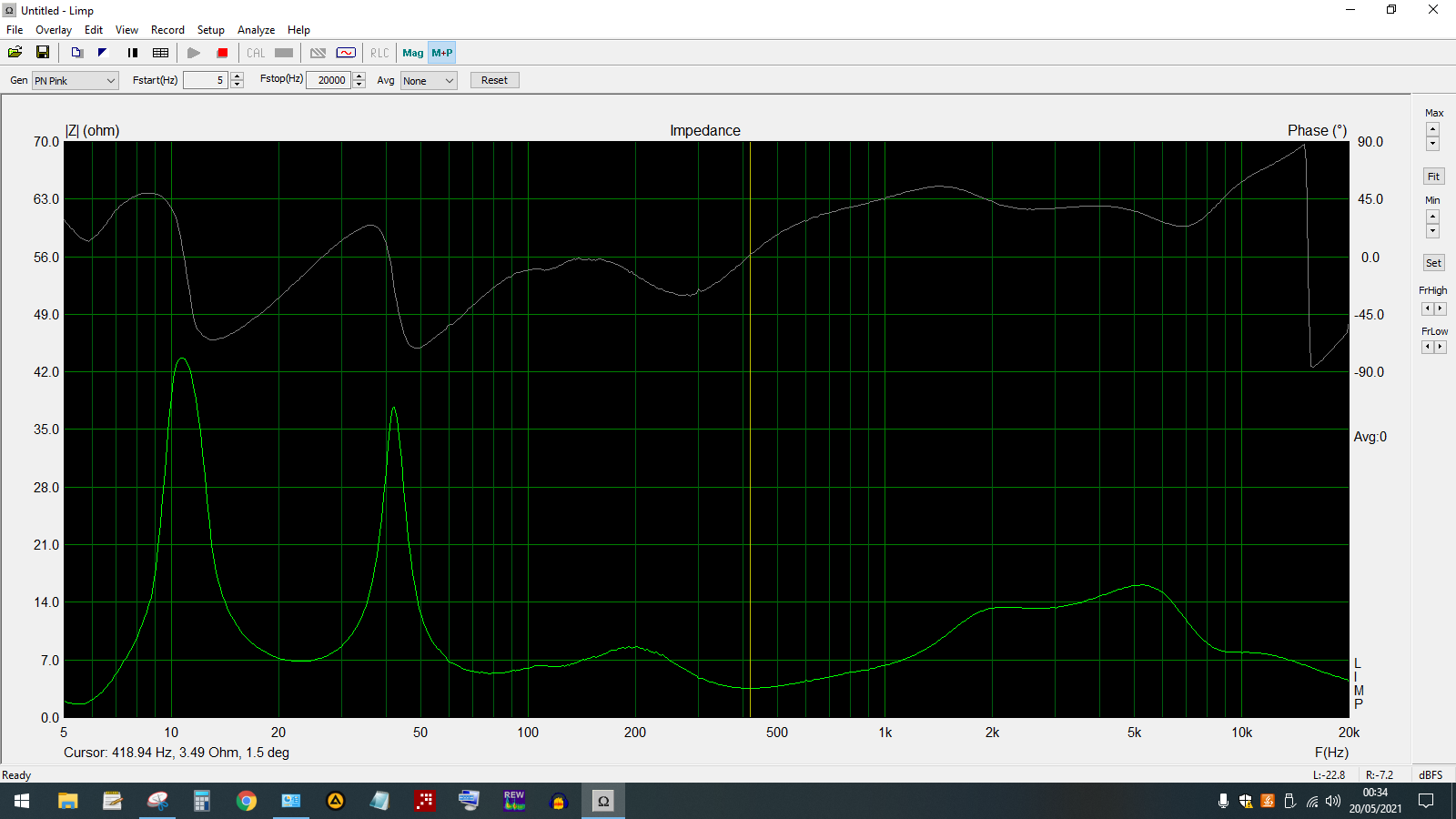This screenshot has width=1456, height=819.
Task: Open the Analyze menu
Action: 256,30
